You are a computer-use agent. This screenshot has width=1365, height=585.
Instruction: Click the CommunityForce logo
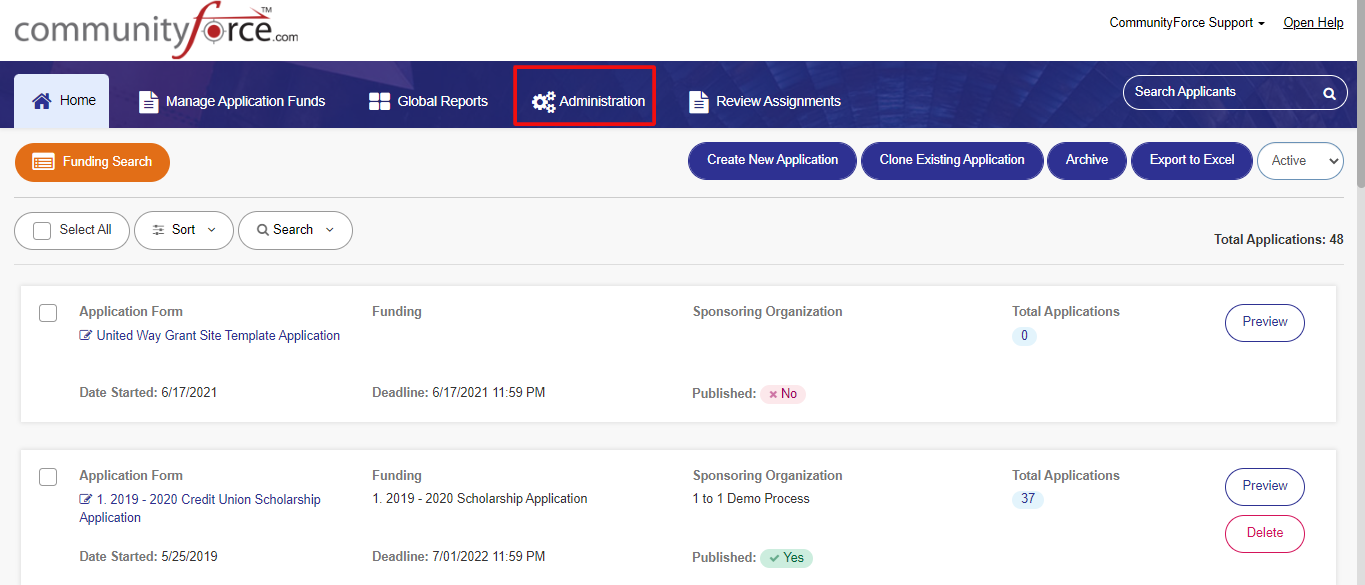[x=156, y=30]
